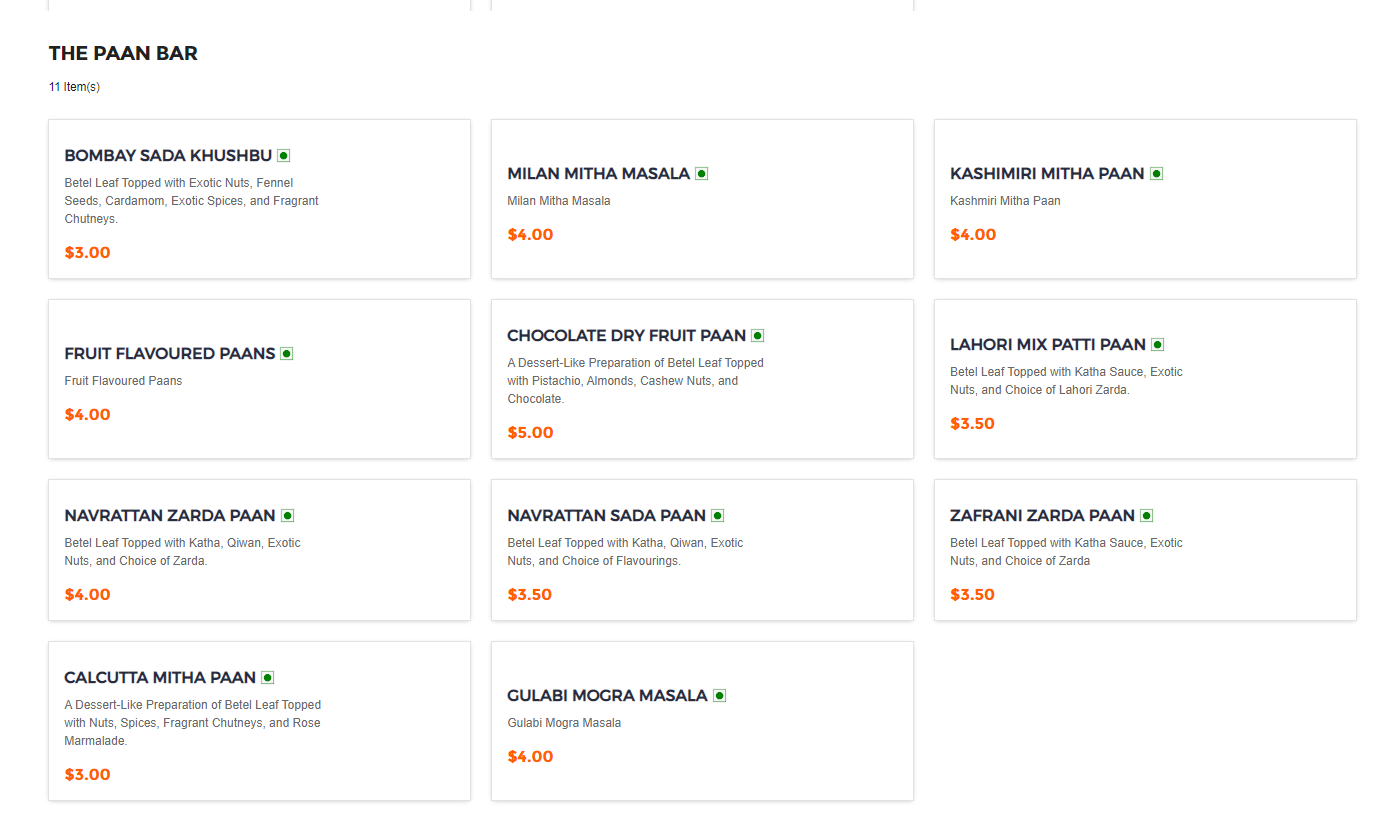Viewport: 1376px width, 826px height.
Task: Select the Chocolate Dry Fruit Paan title
Action: (x=626, y=336)
